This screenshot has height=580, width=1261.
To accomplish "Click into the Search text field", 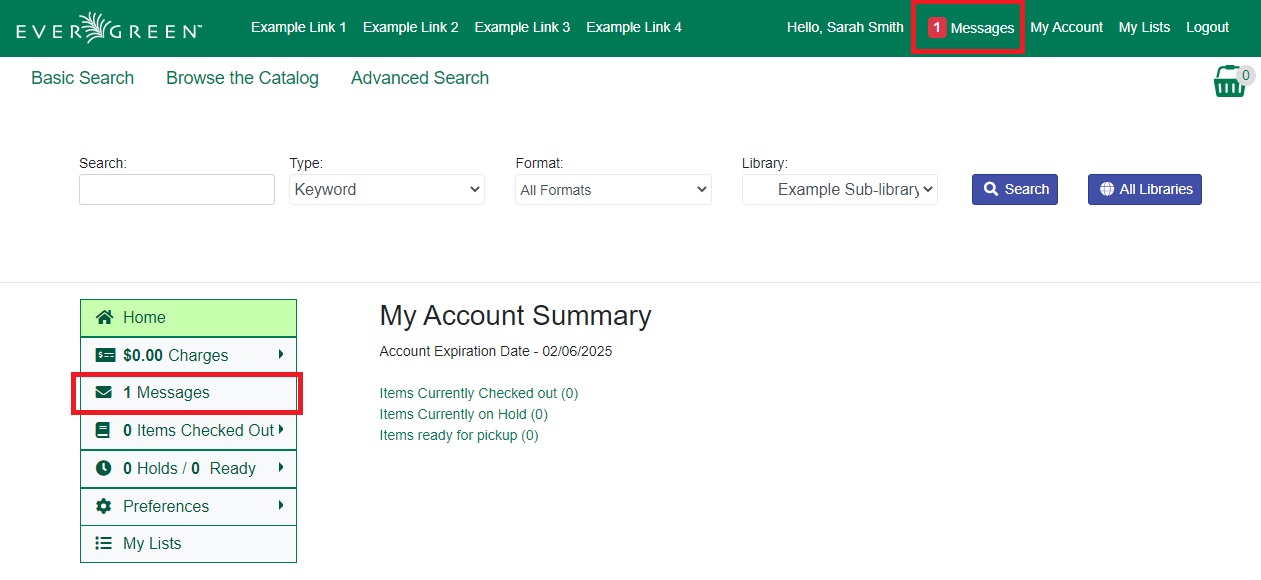I will click(176, 190).
